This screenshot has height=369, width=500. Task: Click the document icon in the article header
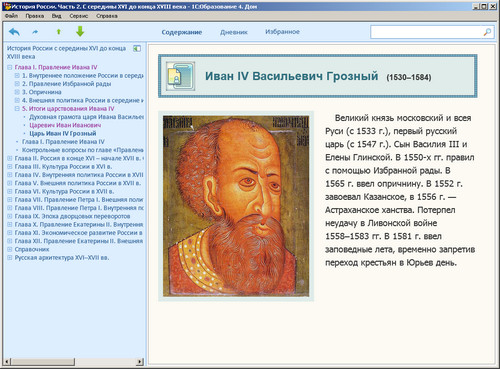point(180,76)
